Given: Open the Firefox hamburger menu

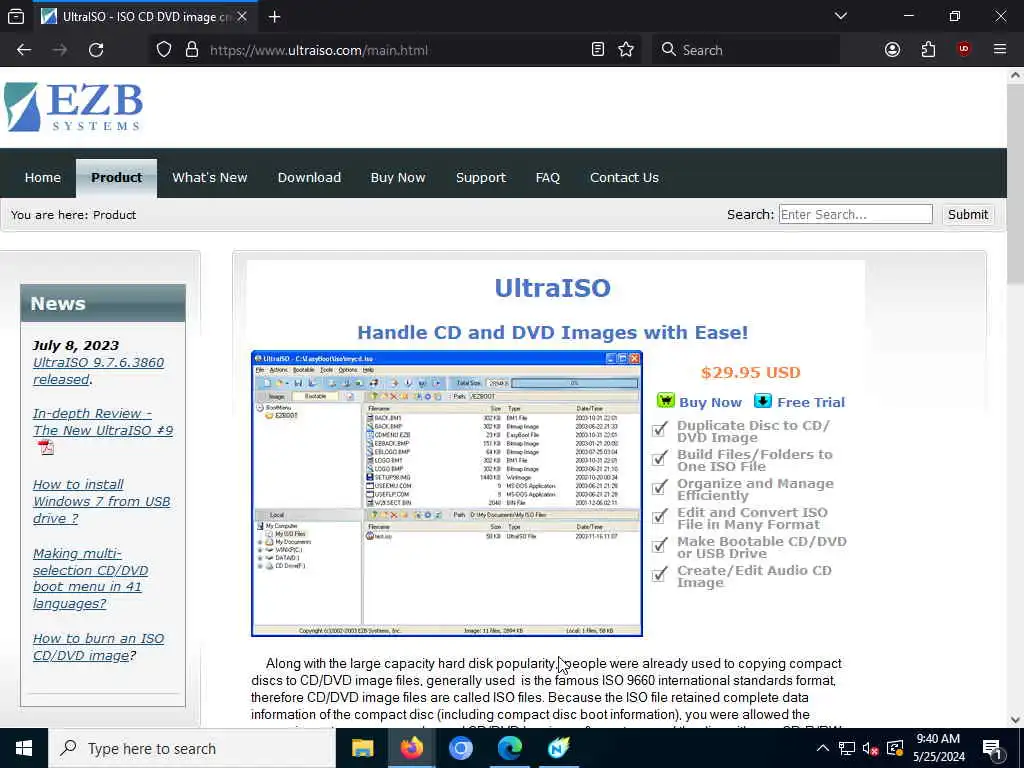Looking at the screenshot, I should point(1000,50).
